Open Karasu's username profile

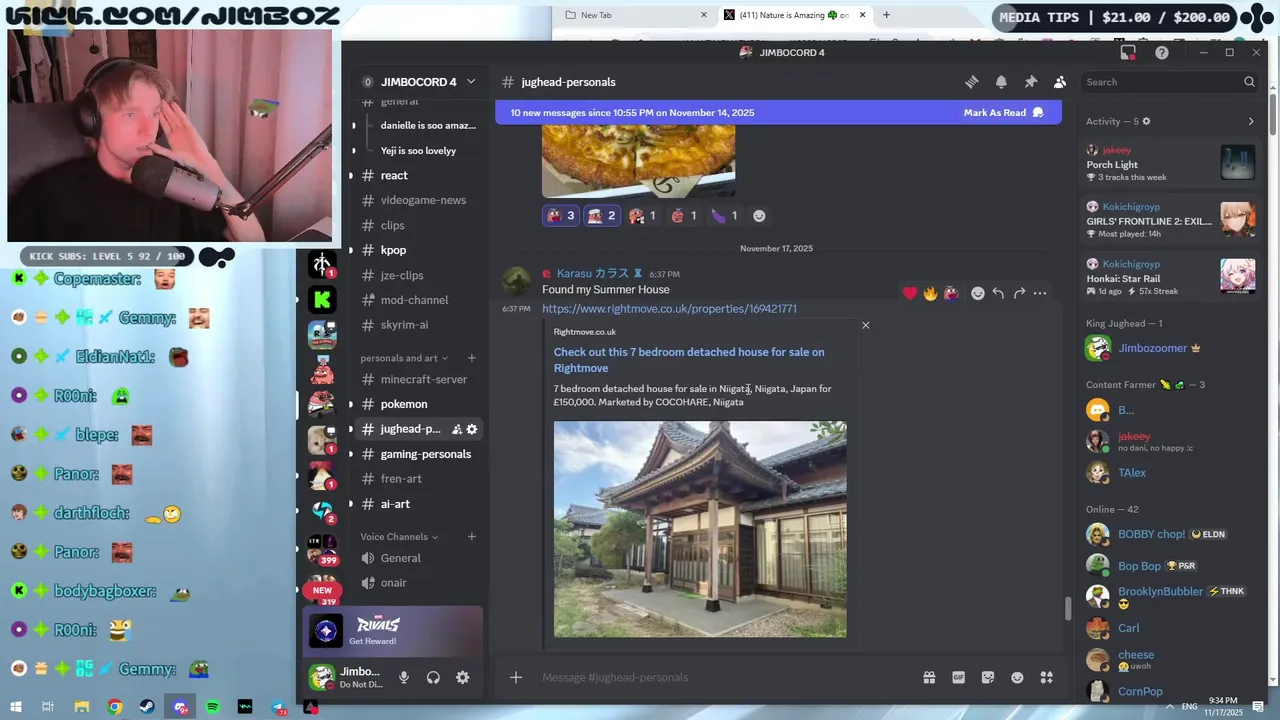pos(593,273)
